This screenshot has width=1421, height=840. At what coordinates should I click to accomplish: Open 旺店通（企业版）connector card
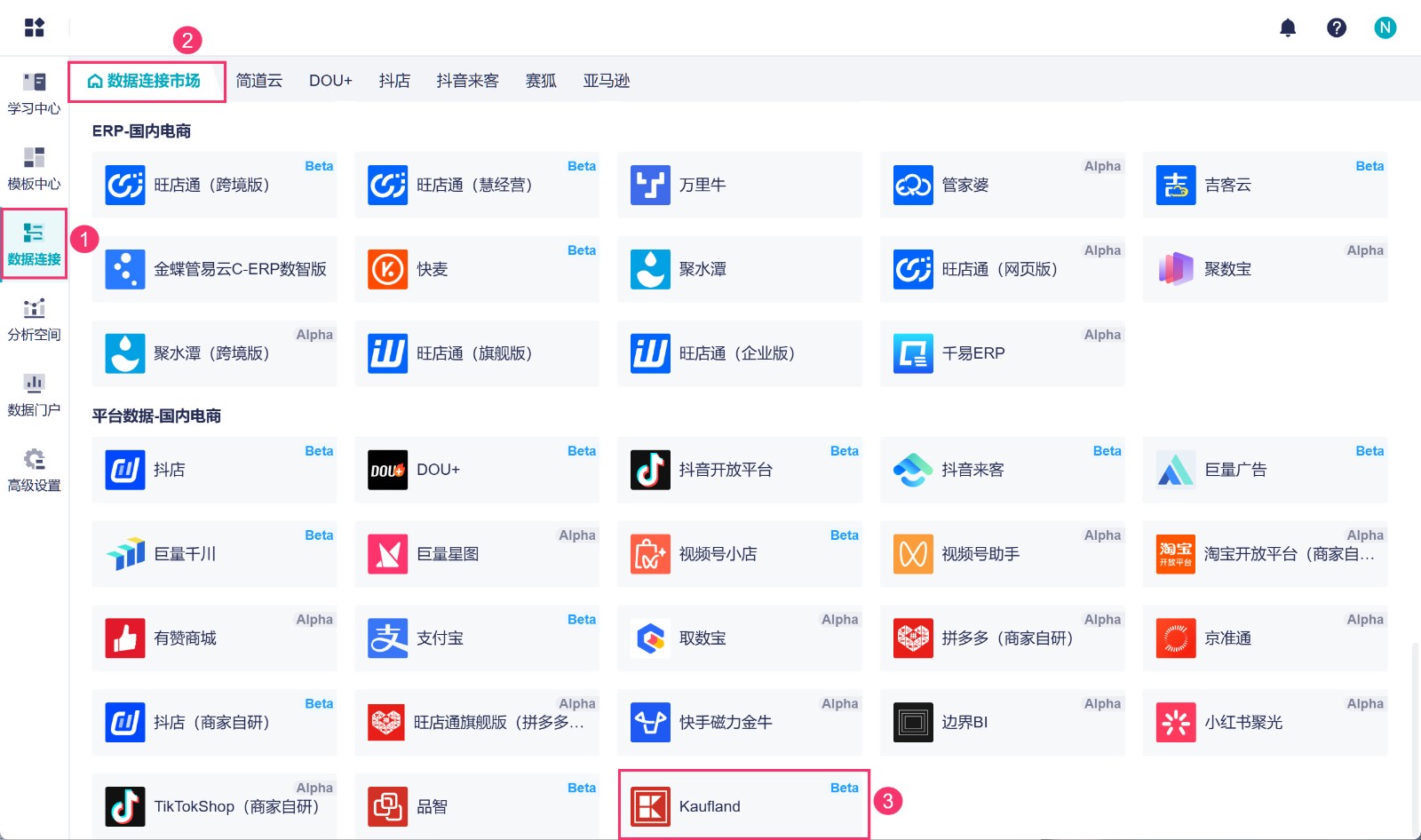(740, 353)
